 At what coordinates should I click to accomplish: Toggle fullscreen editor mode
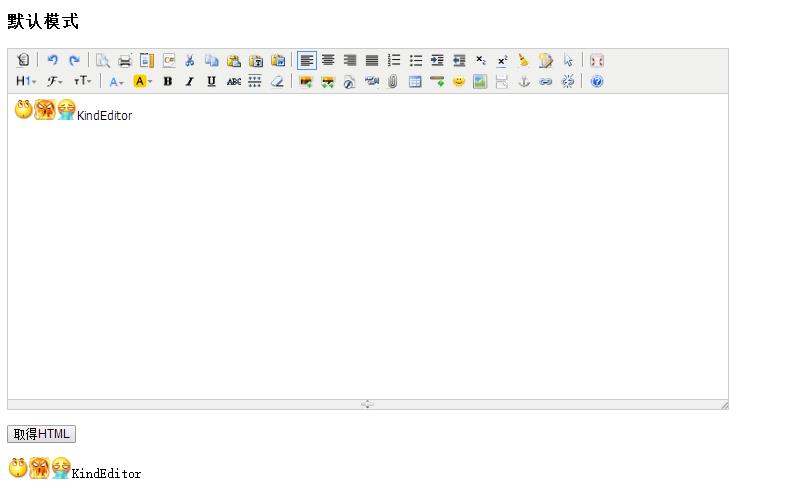point(596,60)
